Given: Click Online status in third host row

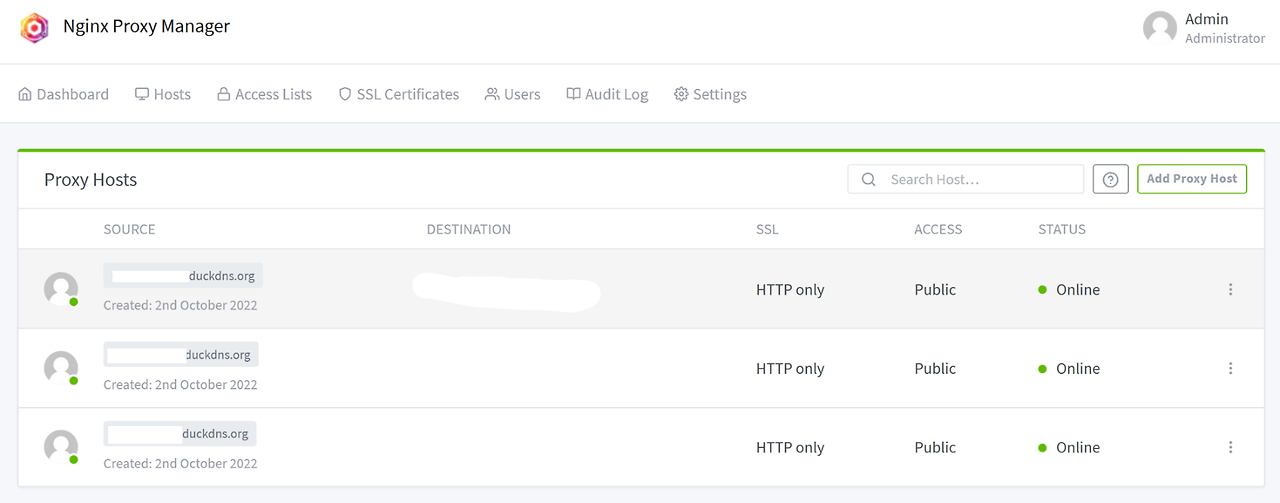Looking at the screenshot, I should [1069, 447].
